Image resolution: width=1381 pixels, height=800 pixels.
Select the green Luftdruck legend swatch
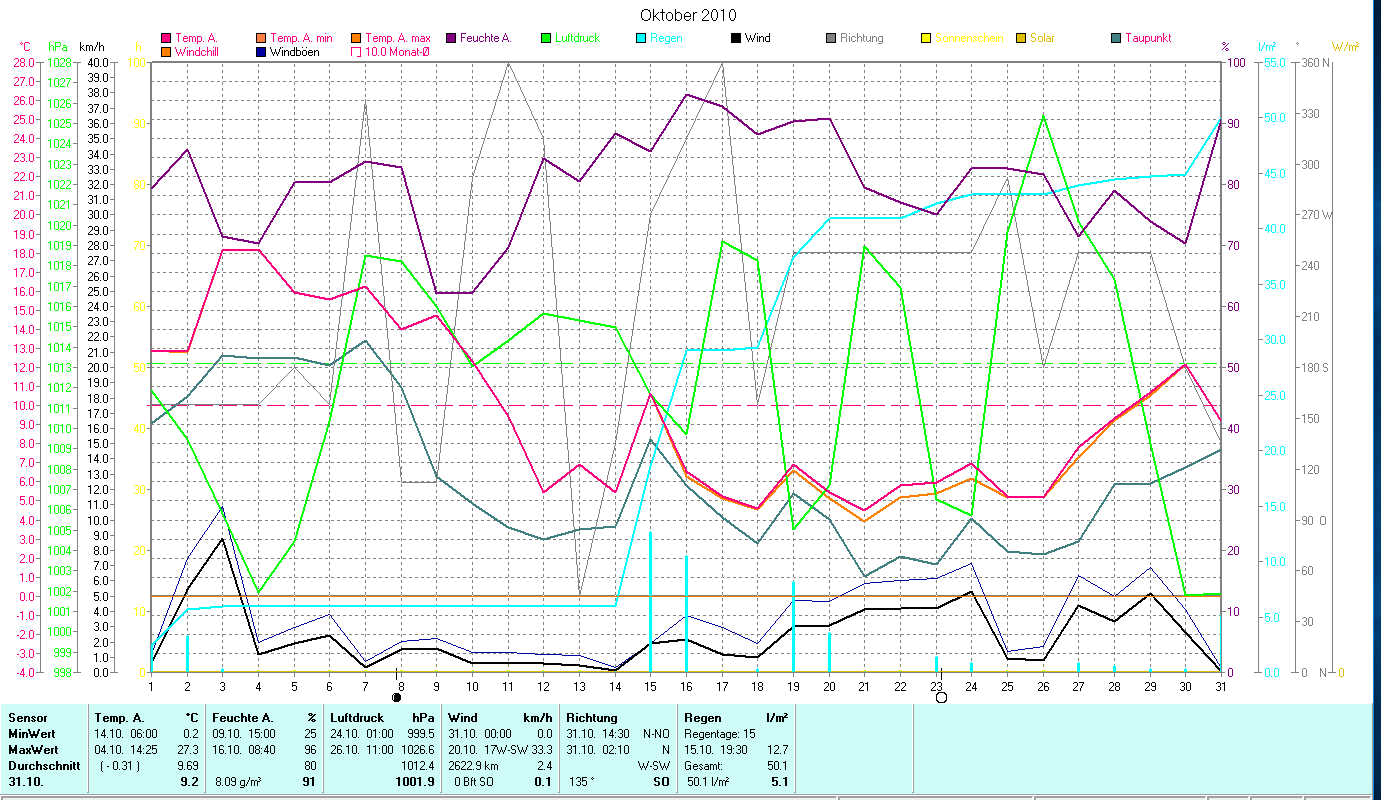click(547, 38)
